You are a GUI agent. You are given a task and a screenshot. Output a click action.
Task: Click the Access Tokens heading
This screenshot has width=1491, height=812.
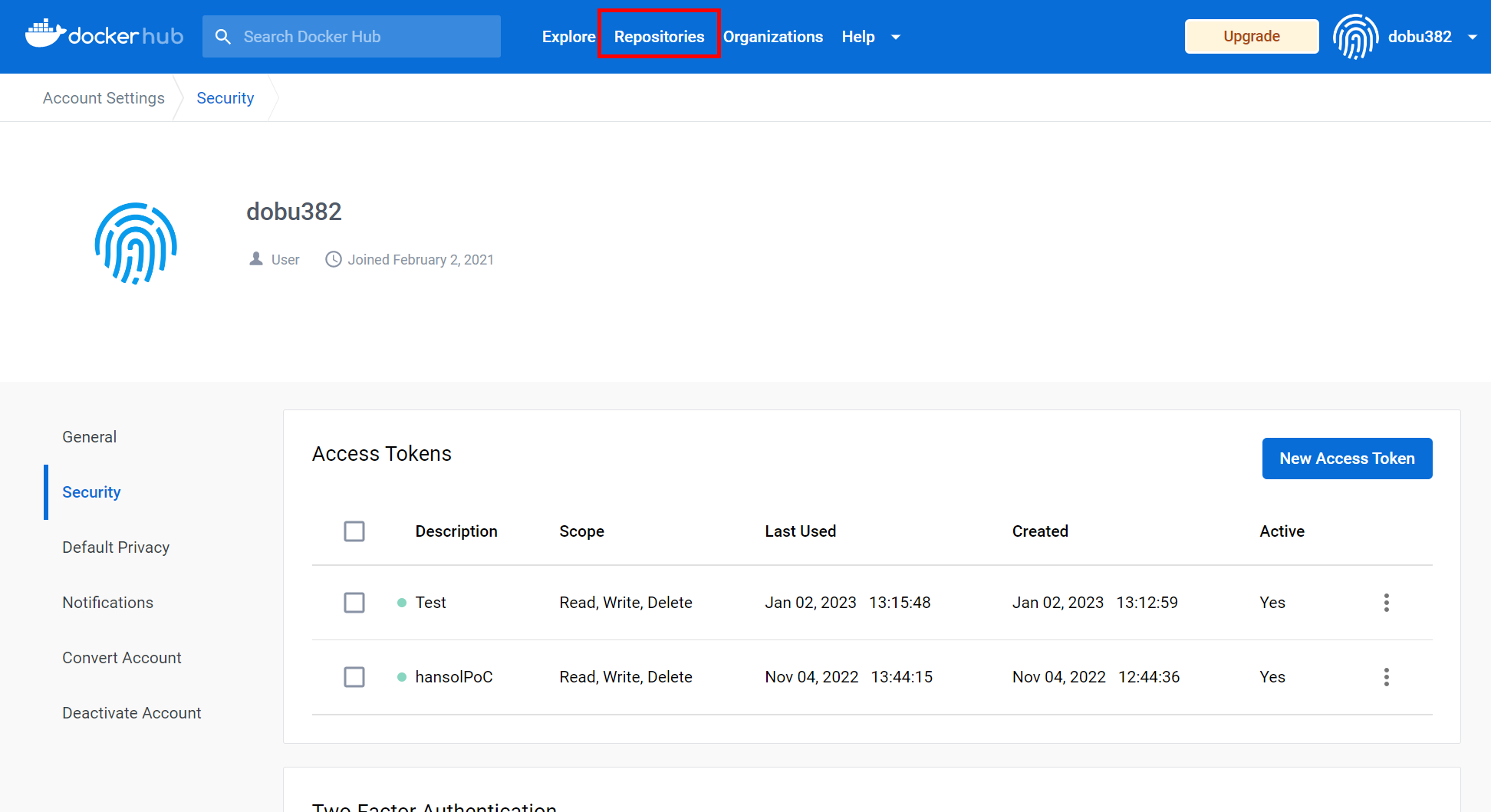point(382,454)
